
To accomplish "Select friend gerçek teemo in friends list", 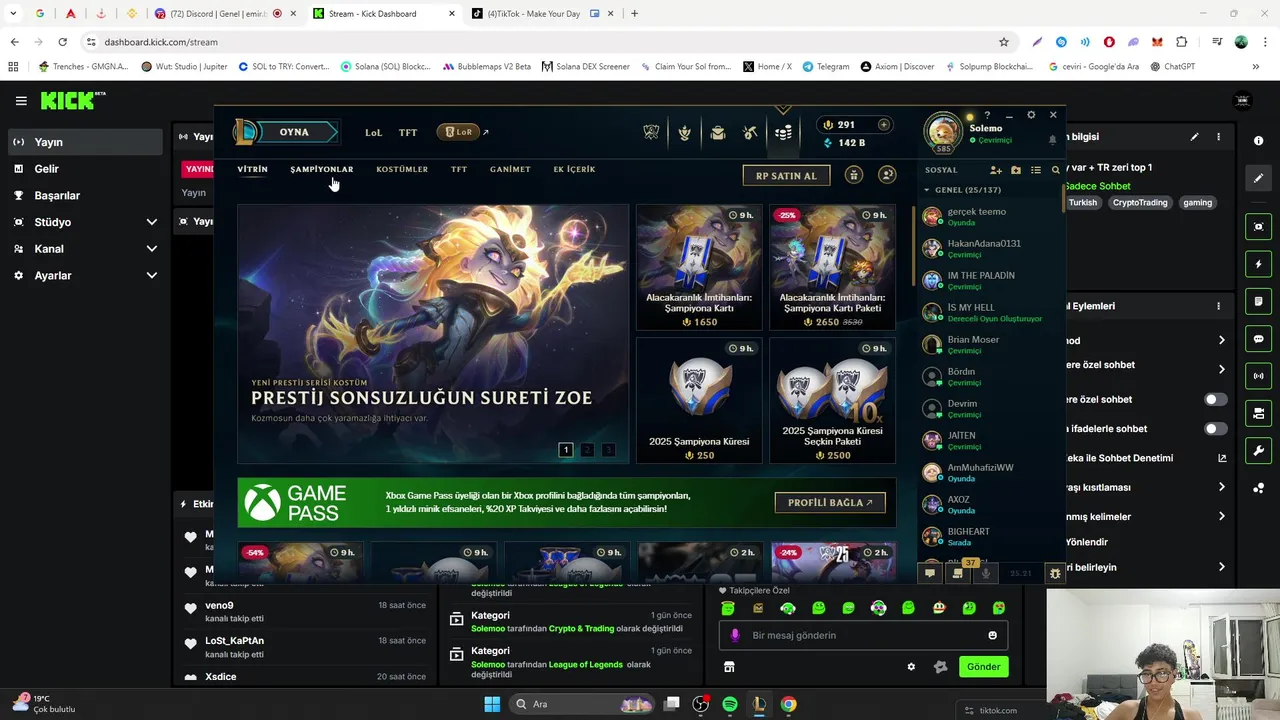I will (x=990, y=217).
